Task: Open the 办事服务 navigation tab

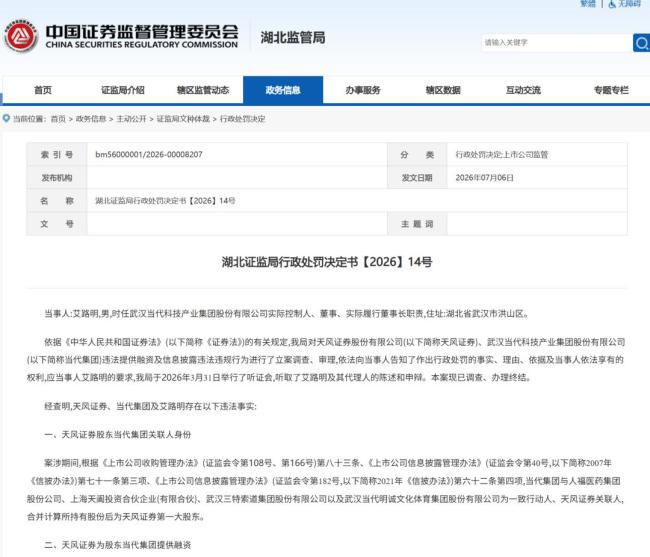Action: [x=363, y=90]
